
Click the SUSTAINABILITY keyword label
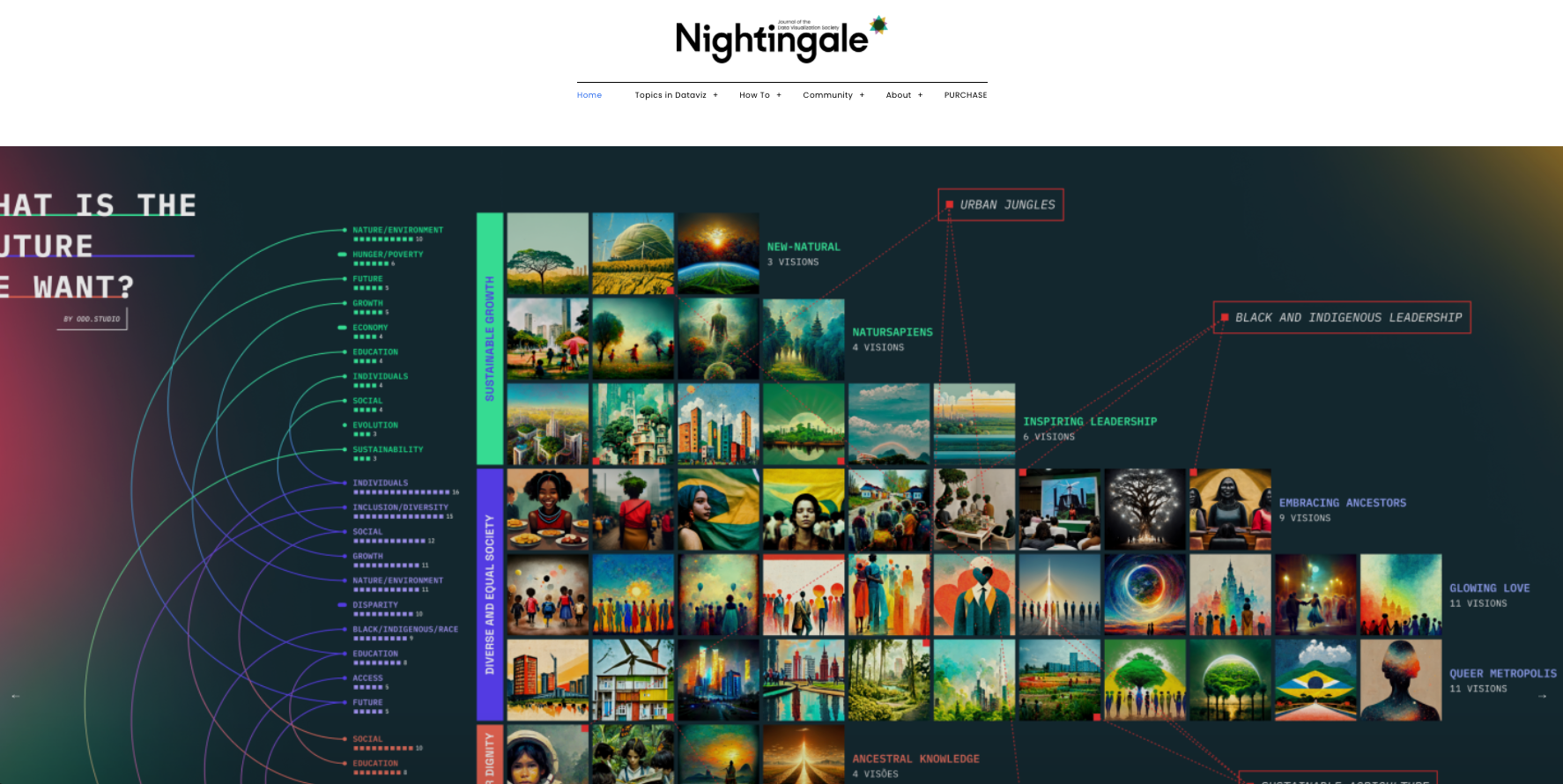click(388, 450)
